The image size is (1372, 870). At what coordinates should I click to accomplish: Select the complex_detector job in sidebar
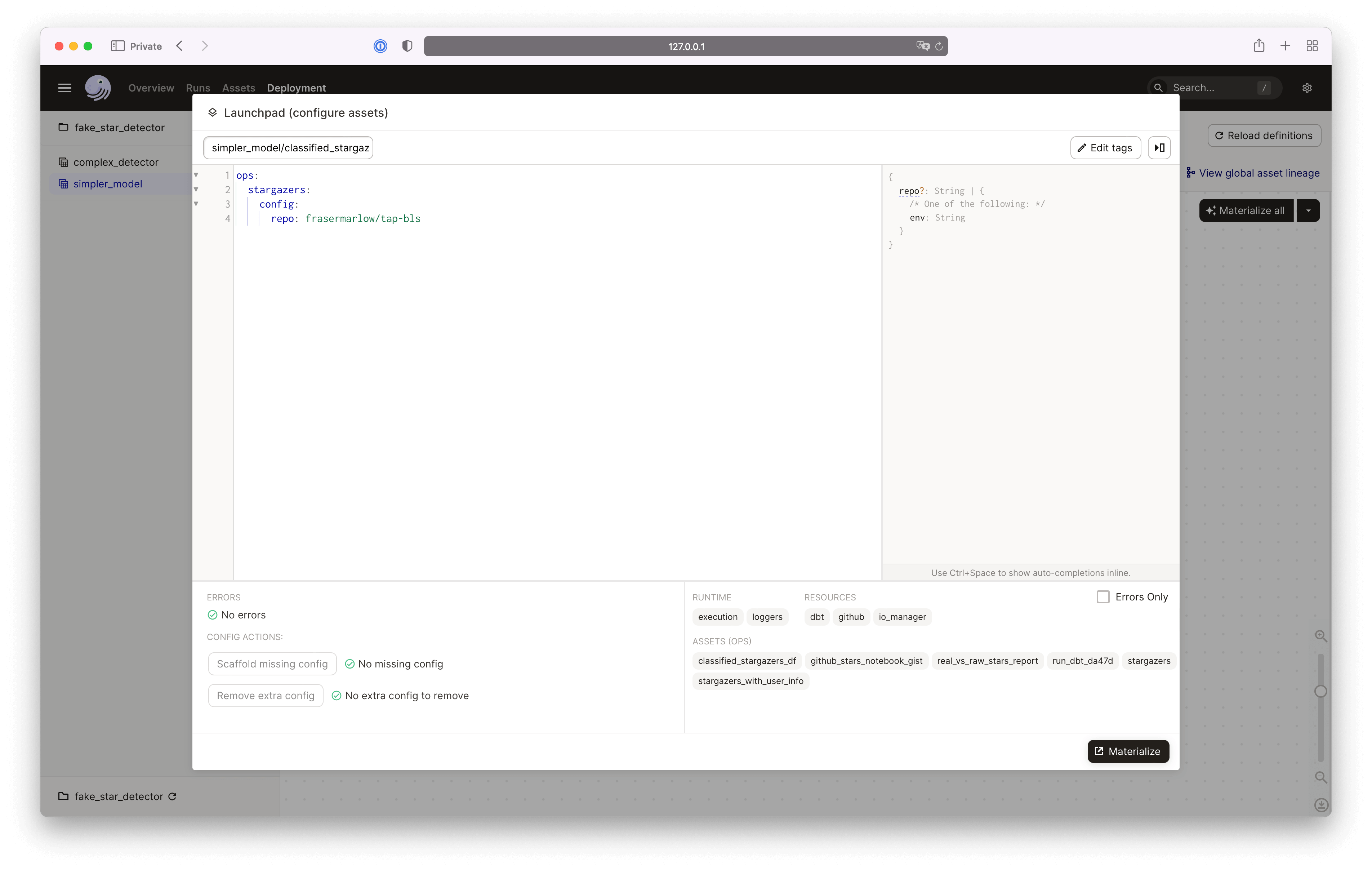click(x=116, y=162)
